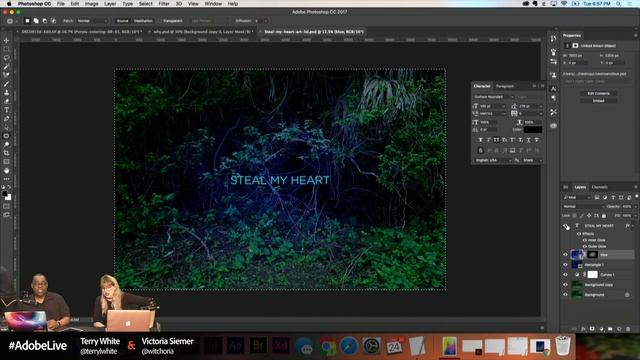Click the Lock position icon
The width and height of the screenshot is (640, 360).
pos(589,216)
